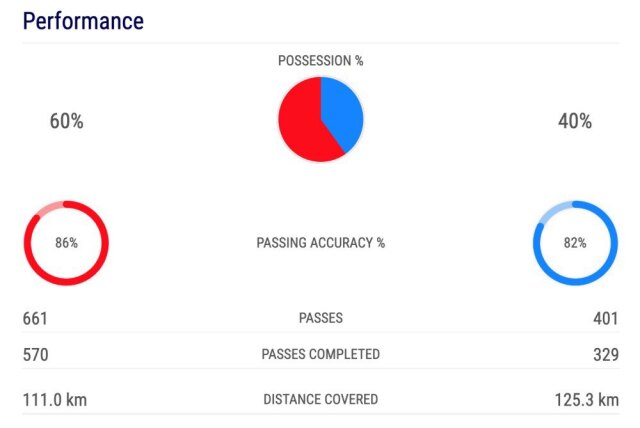The width and height of the screenshot is (640, 428).
Task: Click the PASSING ACCURACY % label
Action: [x=320, y=243]
